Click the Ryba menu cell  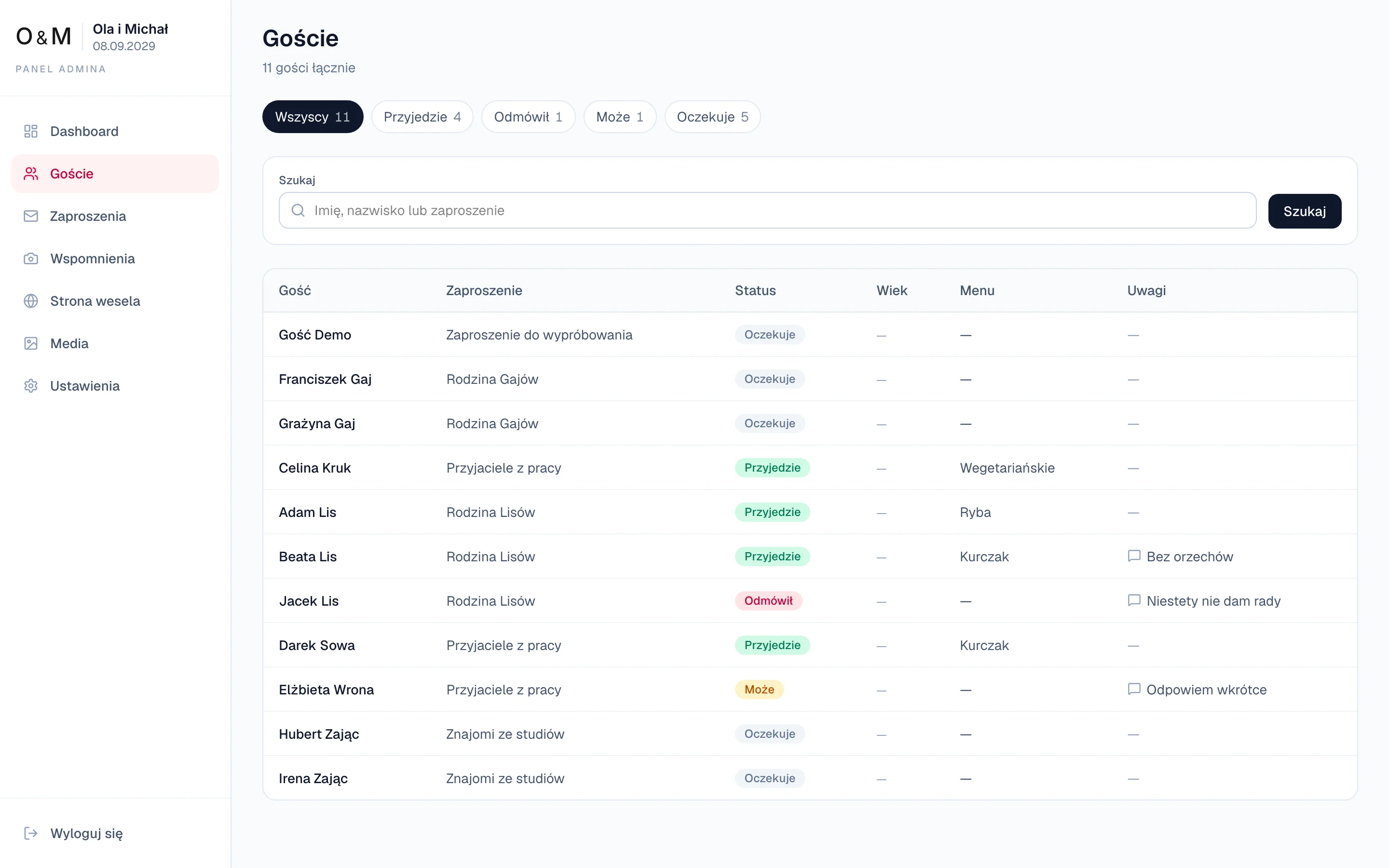pos(975,513)
